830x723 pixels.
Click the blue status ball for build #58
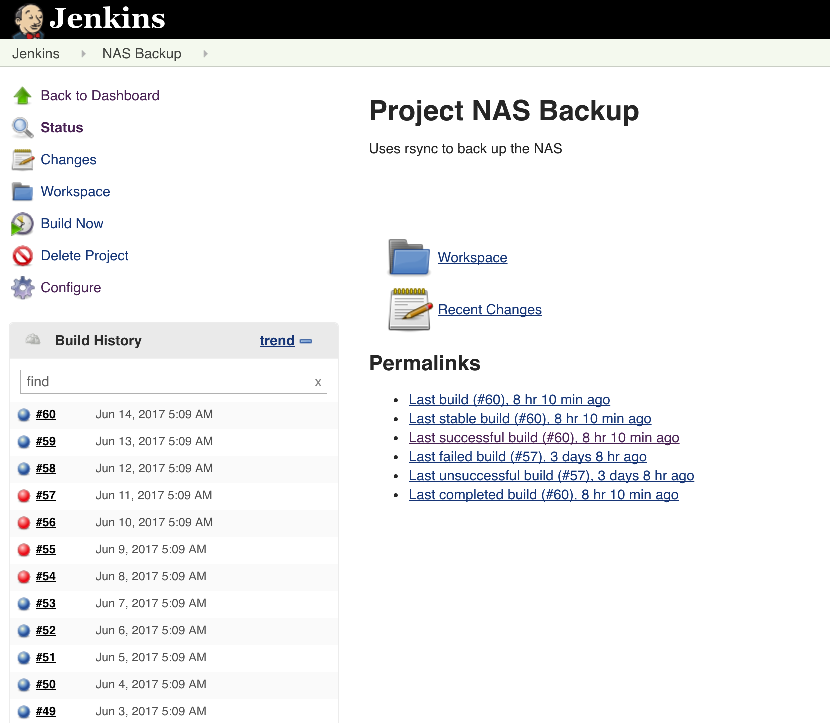click(x=24, y=468)
